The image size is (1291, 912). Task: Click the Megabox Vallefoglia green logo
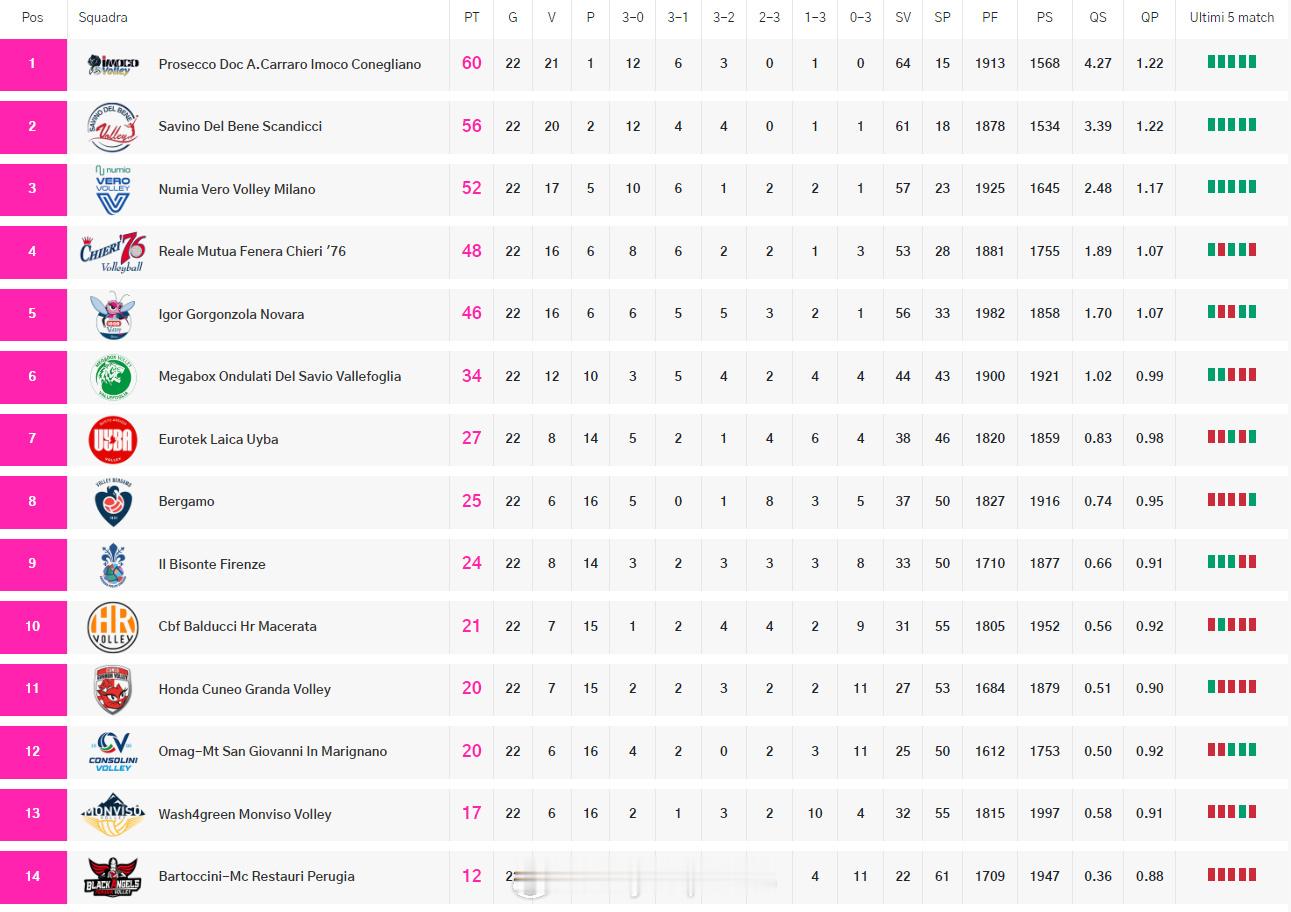click(113, 376)
